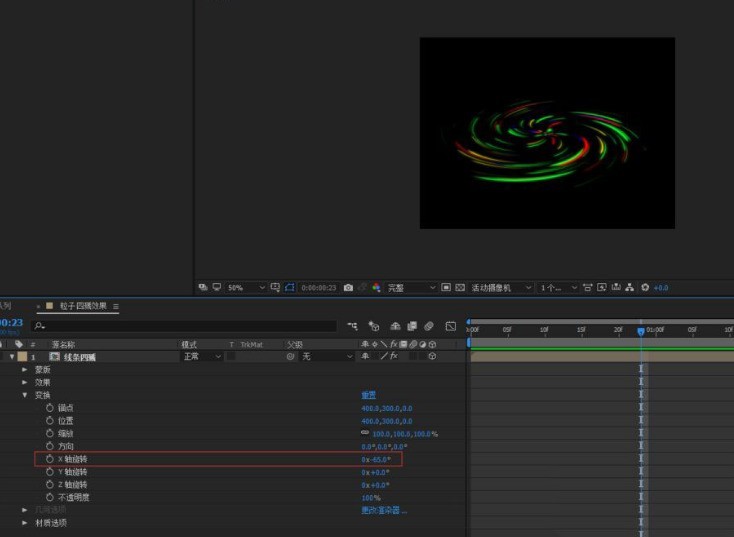Toggle the 不透明度 stopwatch keyframing
The height and width of the screenshot is (537, 734).
point(50,497)
